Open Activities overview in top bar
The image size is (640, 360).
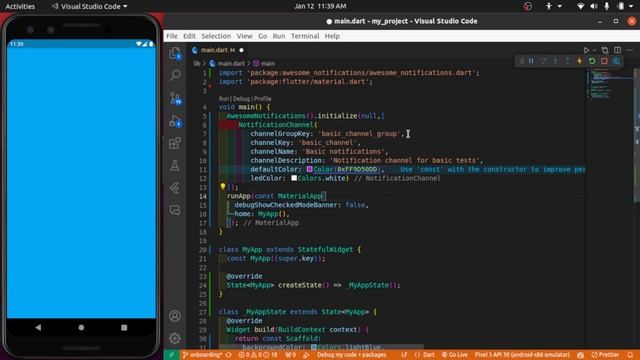click(x=20, y=6)
